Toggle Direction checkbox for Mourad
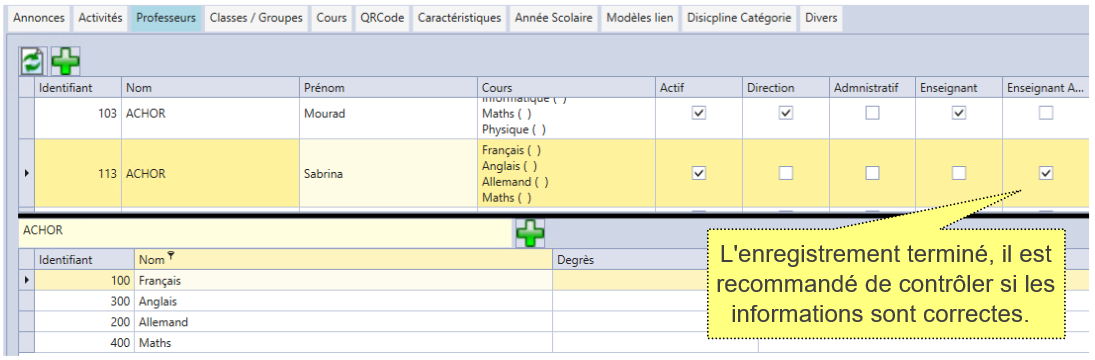The image size is (1095, 360). pos(786,113)
